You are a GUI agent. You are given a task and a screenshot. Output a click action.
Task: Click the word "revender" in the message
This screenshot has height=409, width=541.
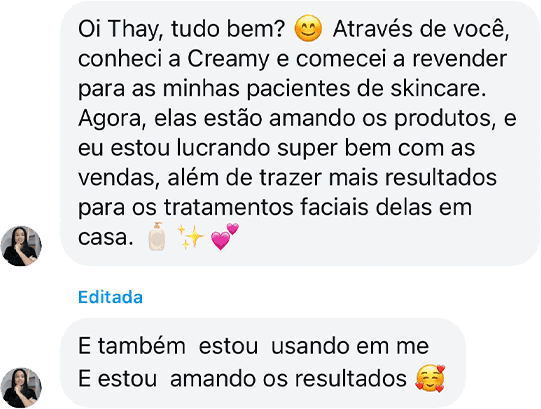point(460,59)
